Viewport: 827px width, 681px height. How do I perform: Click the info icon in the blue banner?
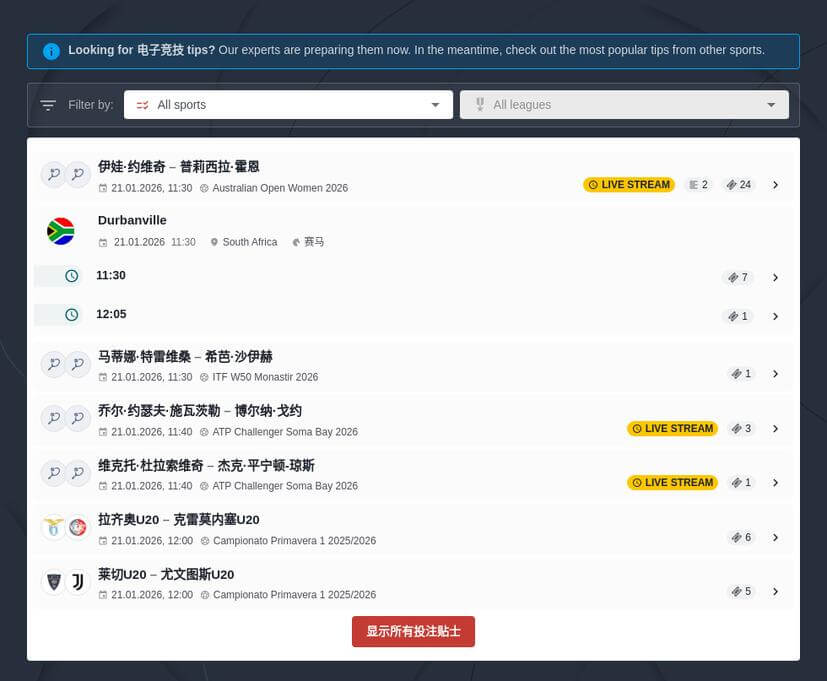51,51
